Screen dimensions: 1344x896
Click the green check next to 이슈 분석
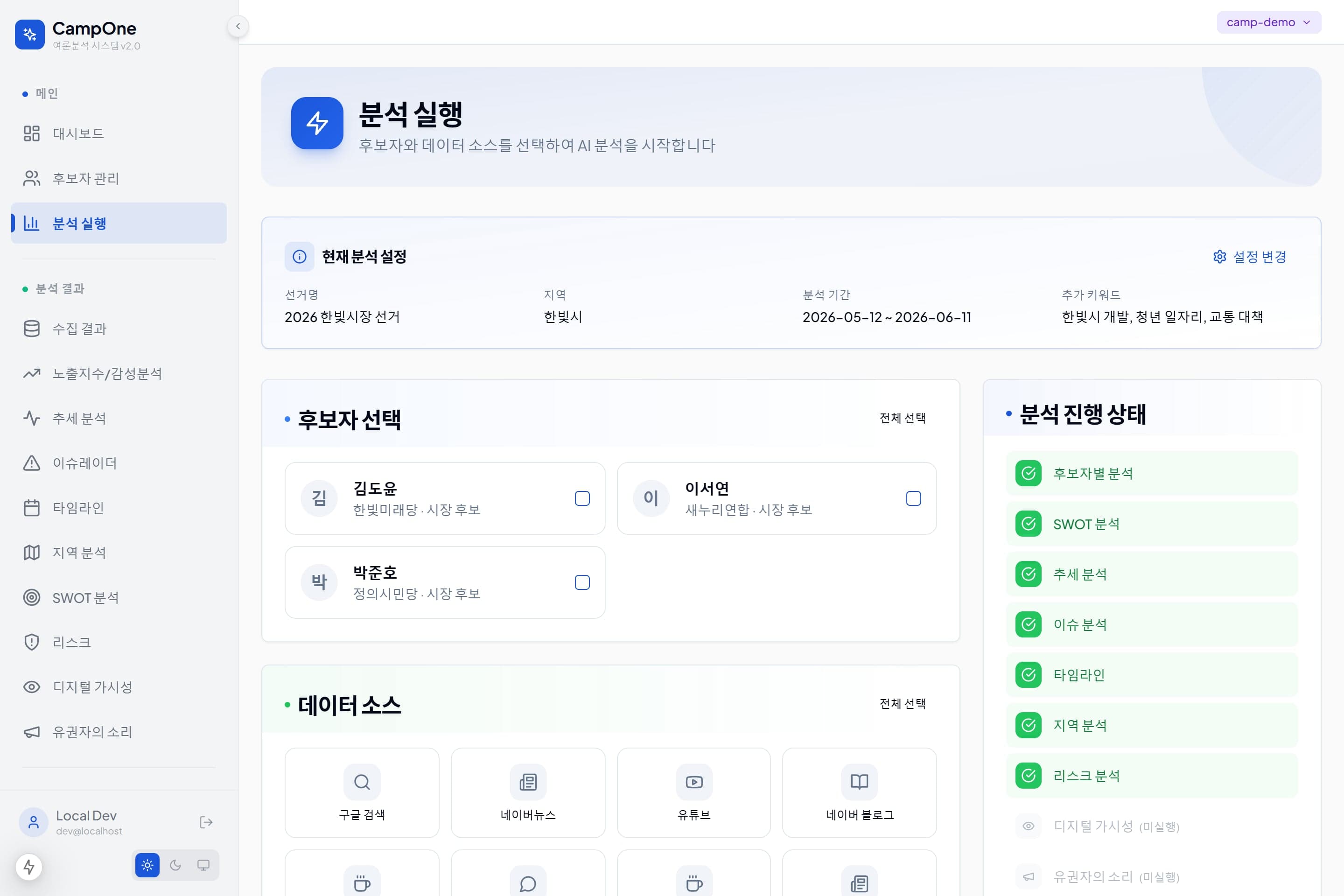click(1029, 624)
